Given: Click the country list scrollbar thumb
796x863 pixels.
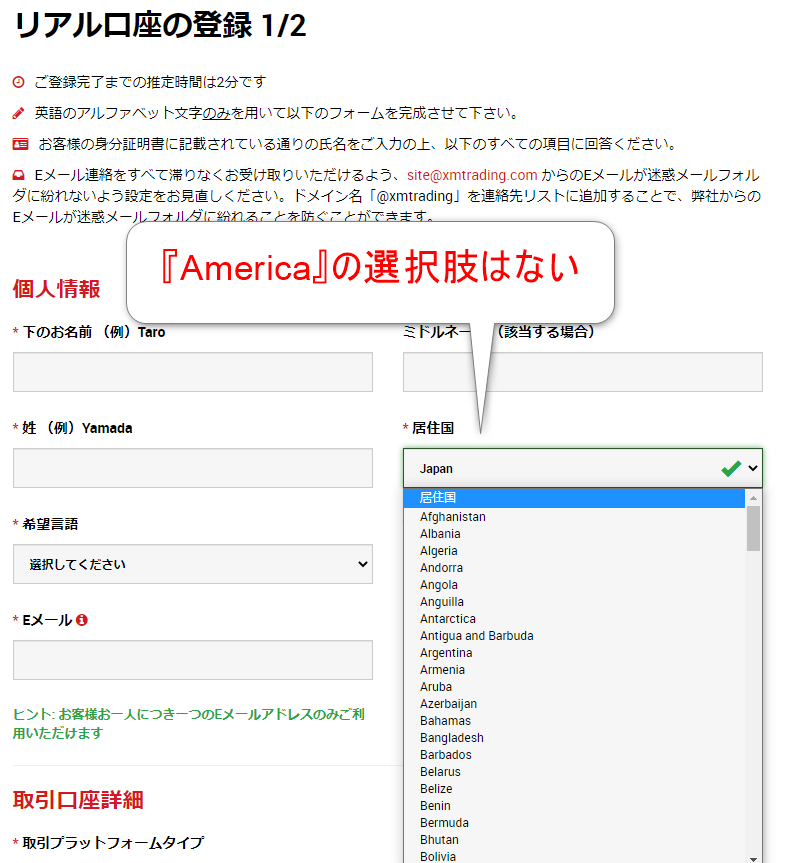Looking at the screenshot, I should [754, 528].
